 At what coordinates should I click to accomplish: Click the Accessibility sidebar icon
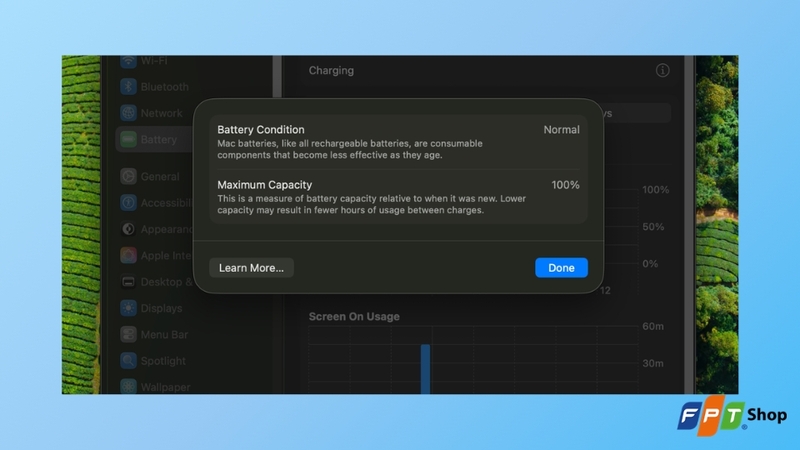(x=129, y=203)
